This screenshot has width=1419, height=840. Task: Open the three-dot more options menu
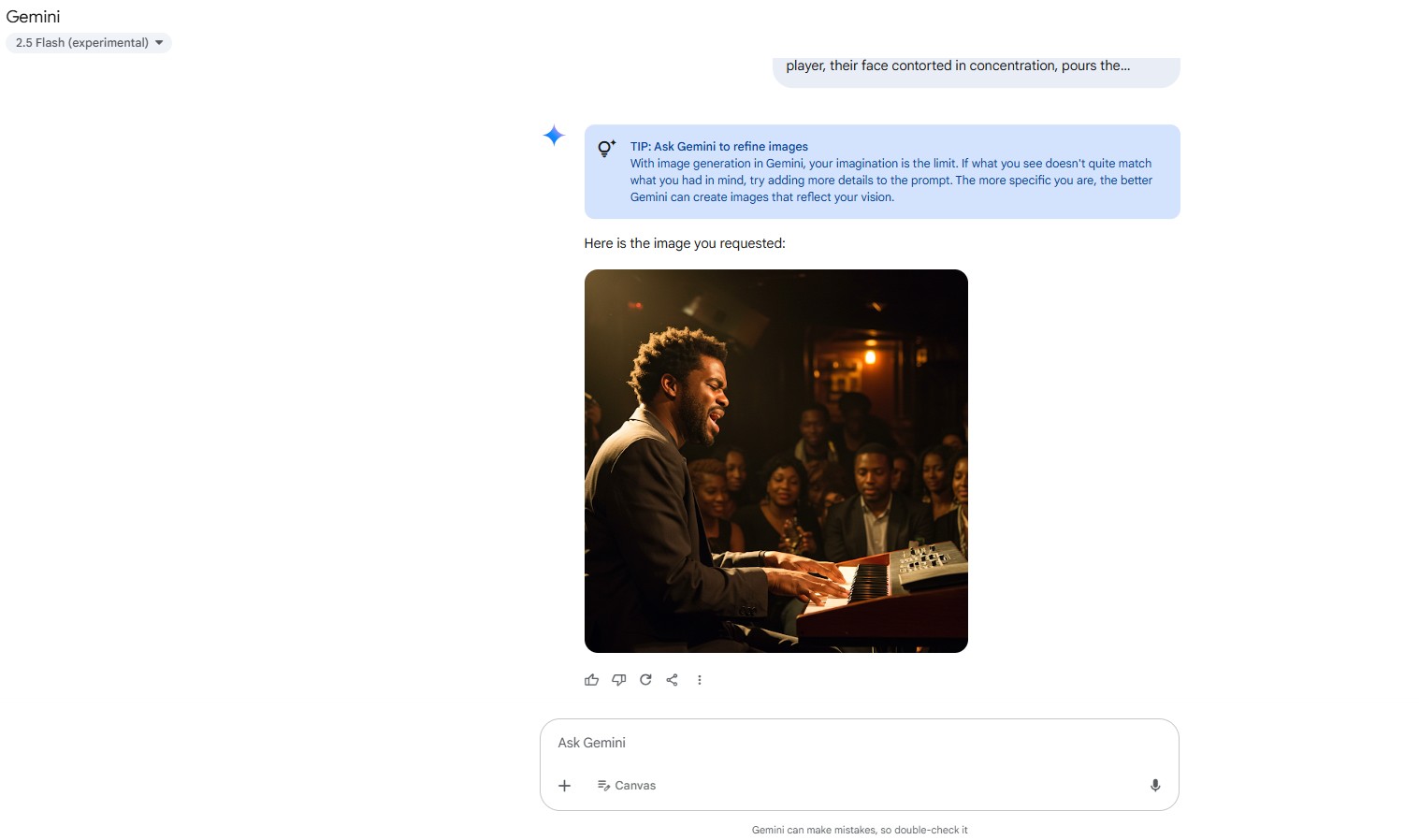pyautogui.click(x=699, y=680)
